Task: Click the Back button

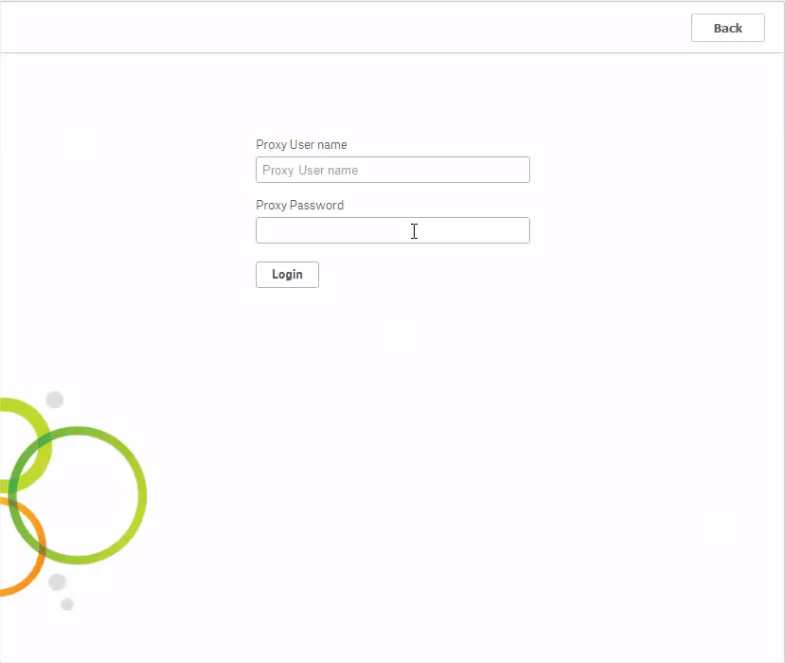Action: [727, 28]
